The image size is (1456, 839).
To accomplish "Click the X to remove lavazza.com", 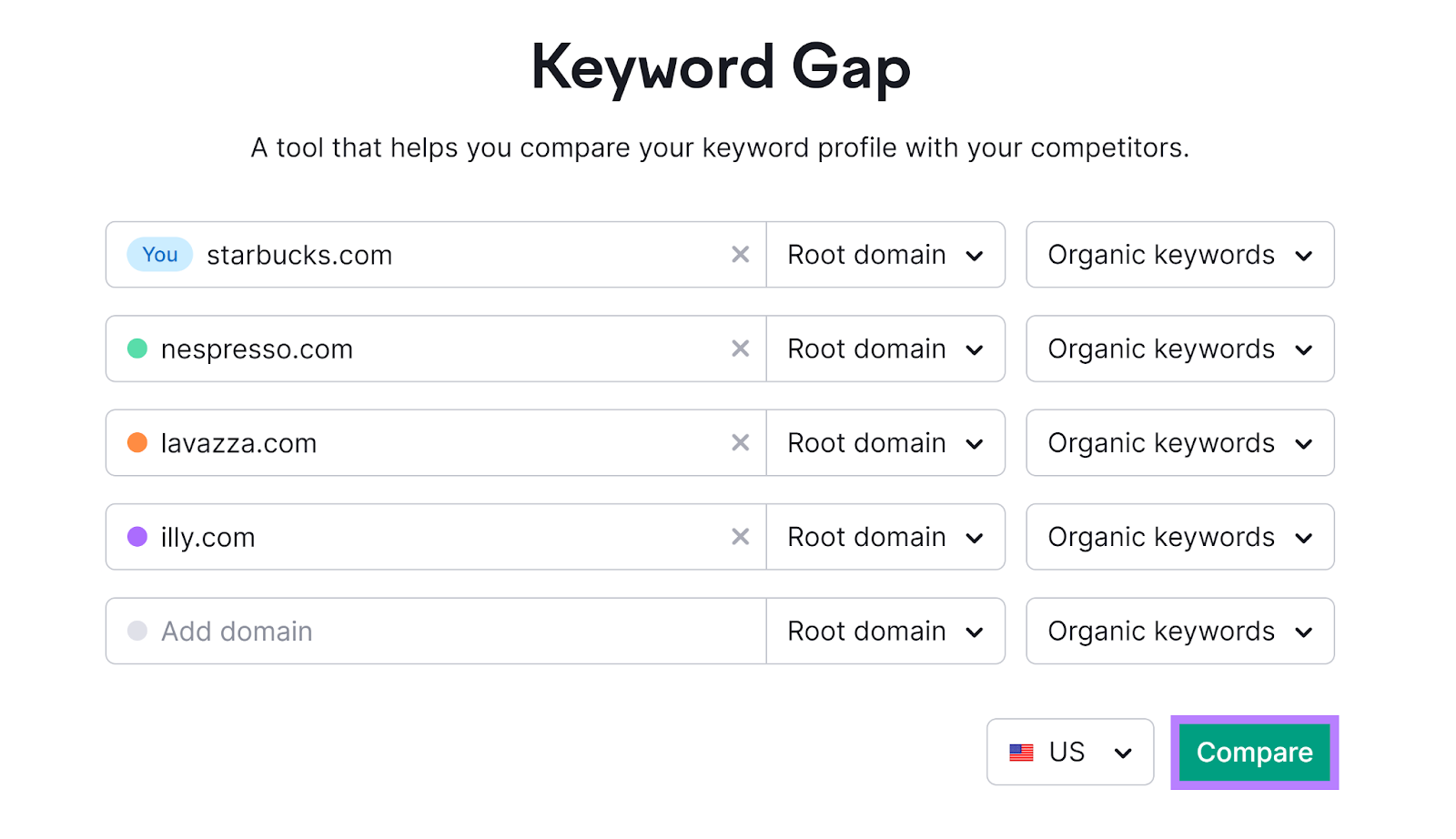I will (x=739, y=443).
